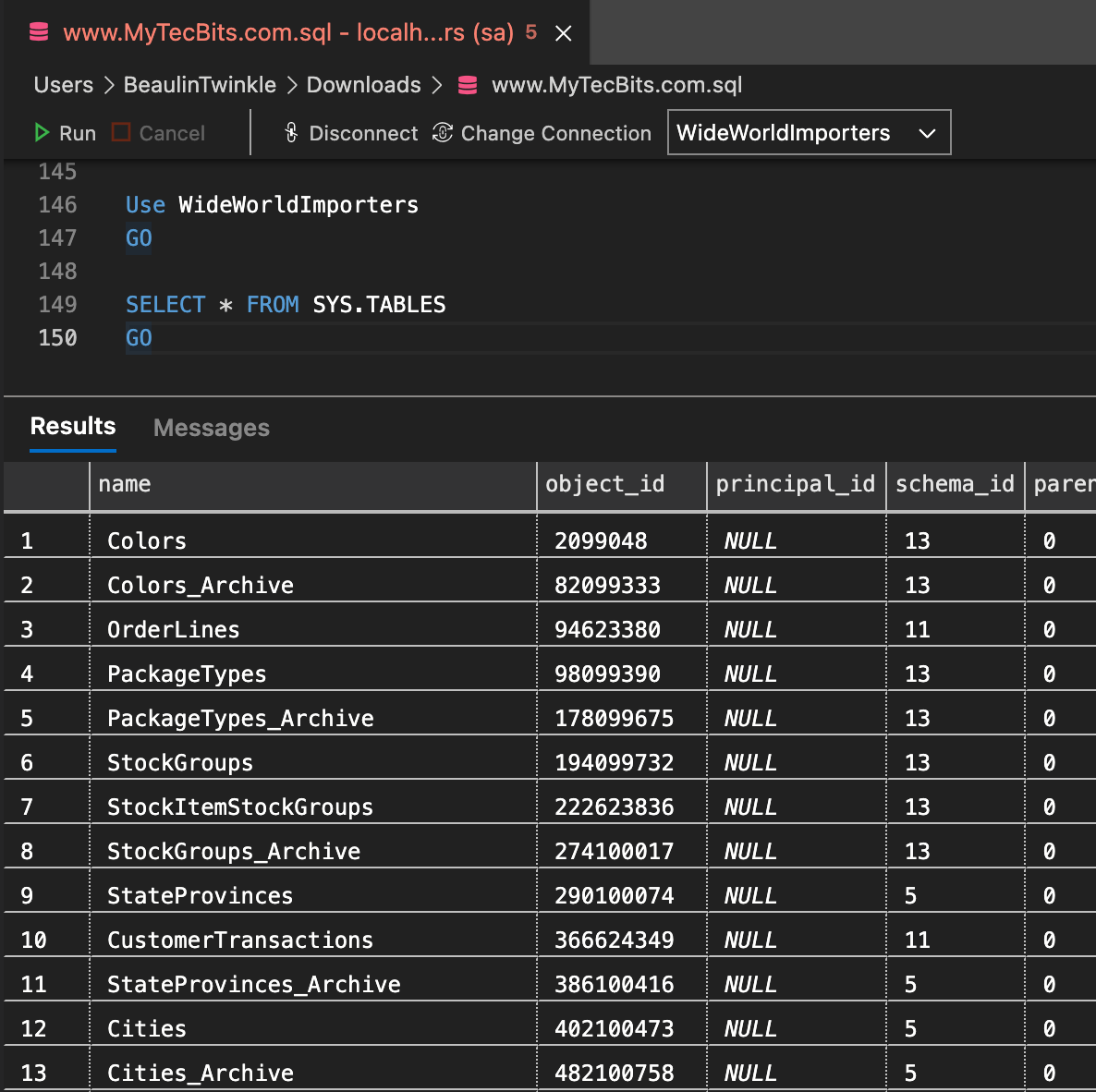This screenshot has height=1092, width=1096.
Task: Click the database icon in the breadcrumb bar
Action: [467, 84]
